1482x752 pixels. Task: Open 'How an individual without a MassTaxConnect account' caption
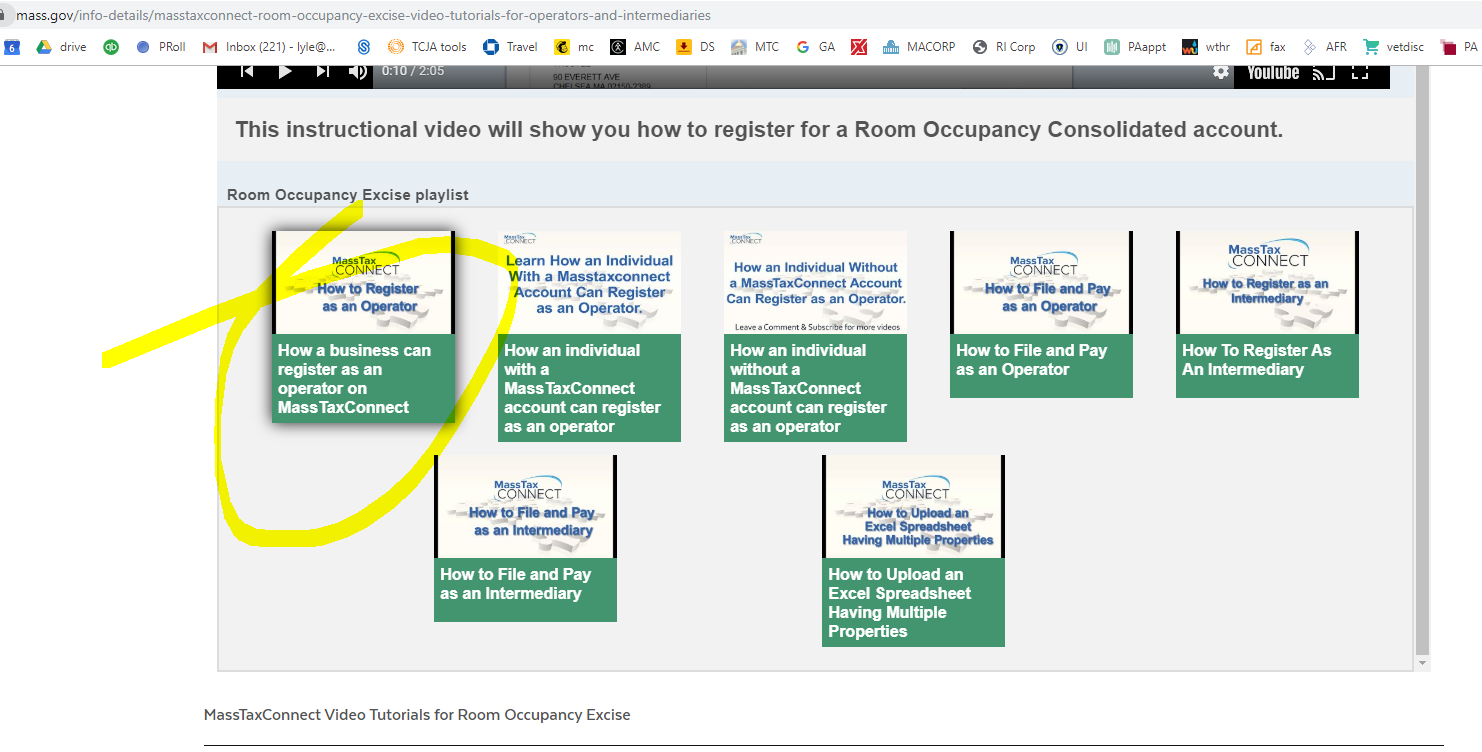816,388
